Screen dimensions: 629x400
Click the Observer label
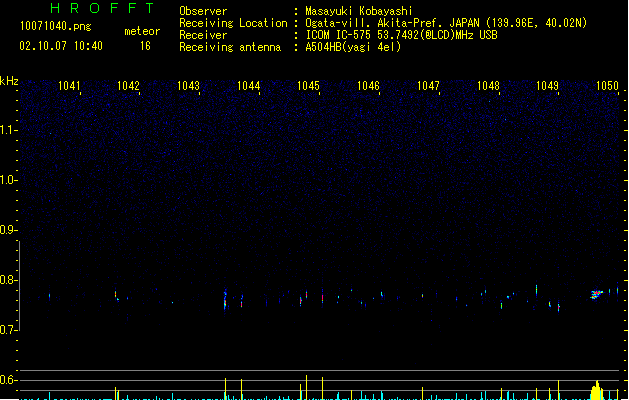(203, 11)
